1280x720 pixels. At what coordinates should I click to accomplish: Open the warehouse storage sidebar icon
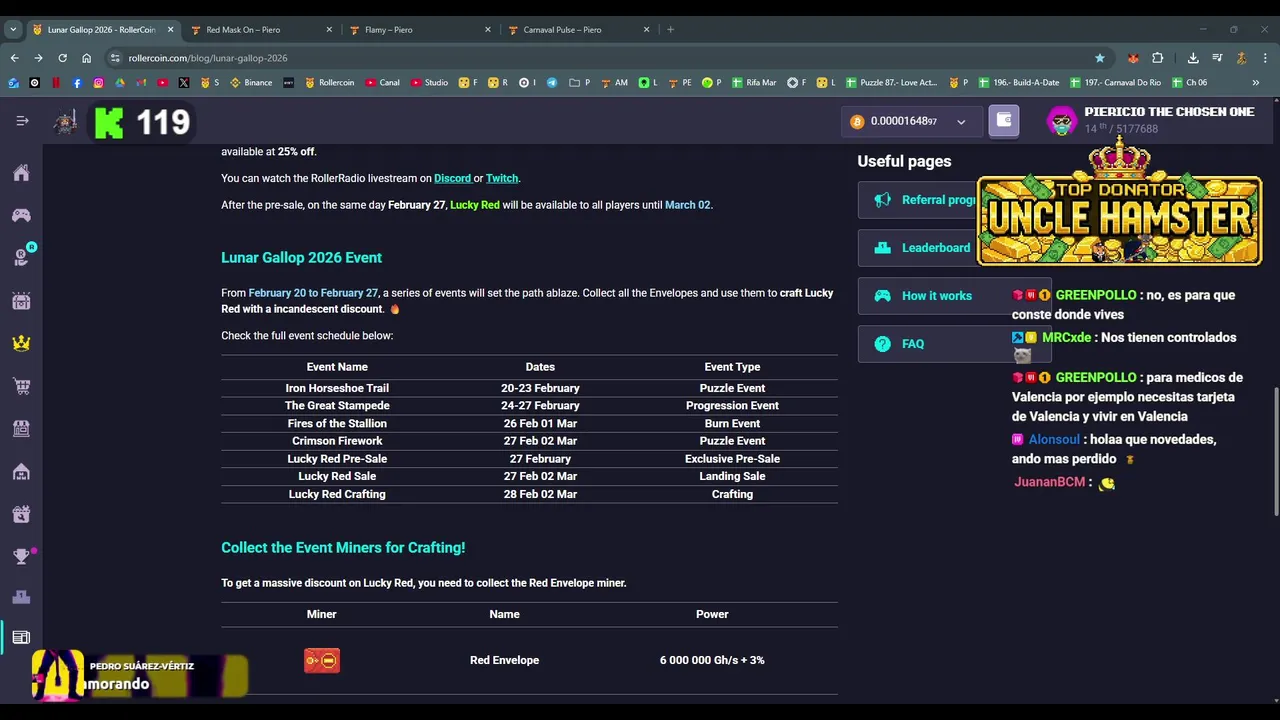[21, 471]
